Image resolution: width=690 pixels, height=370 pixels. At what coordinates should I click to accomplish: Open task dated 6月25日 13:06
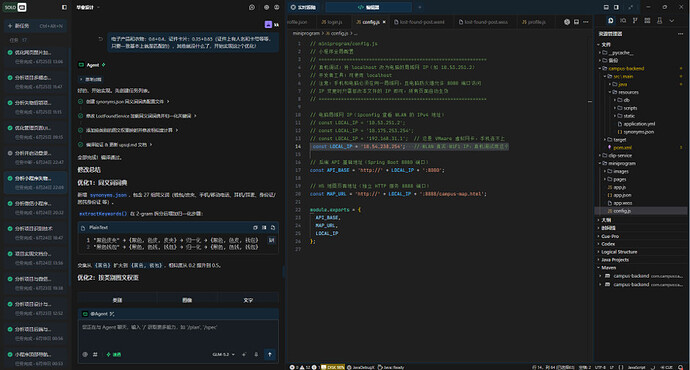point(35,57)
